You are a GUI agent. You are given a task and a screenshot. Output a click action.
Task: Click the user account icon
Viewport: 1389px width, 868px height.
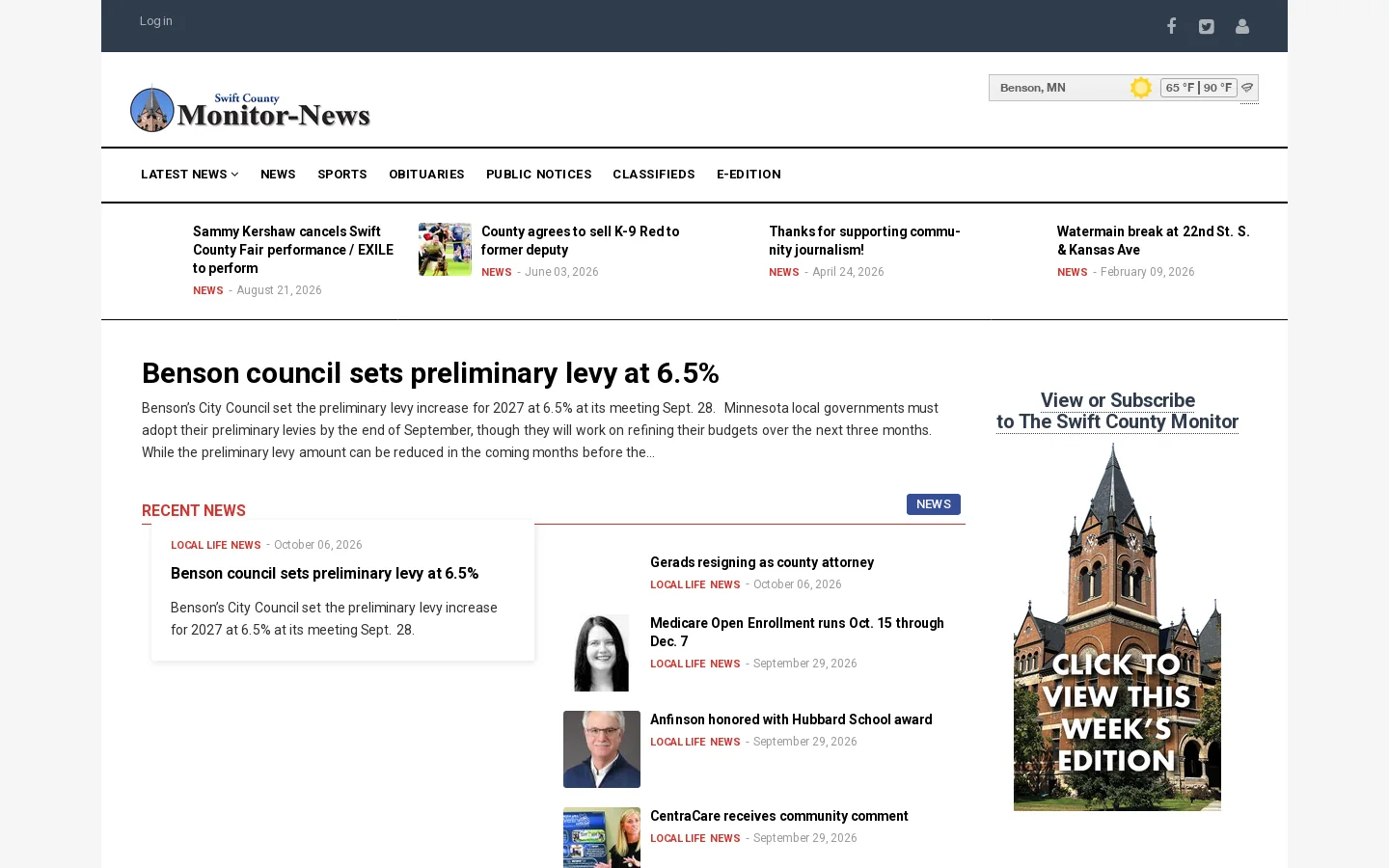[1242, 26]
